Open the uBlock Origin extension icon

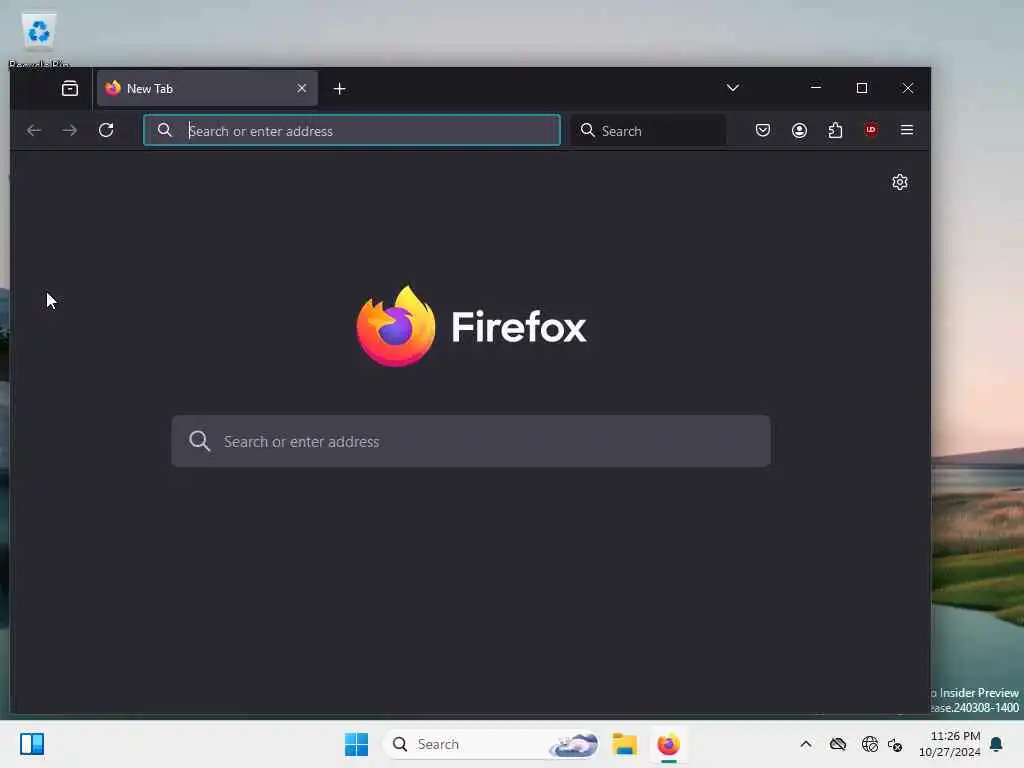point(871,130)
